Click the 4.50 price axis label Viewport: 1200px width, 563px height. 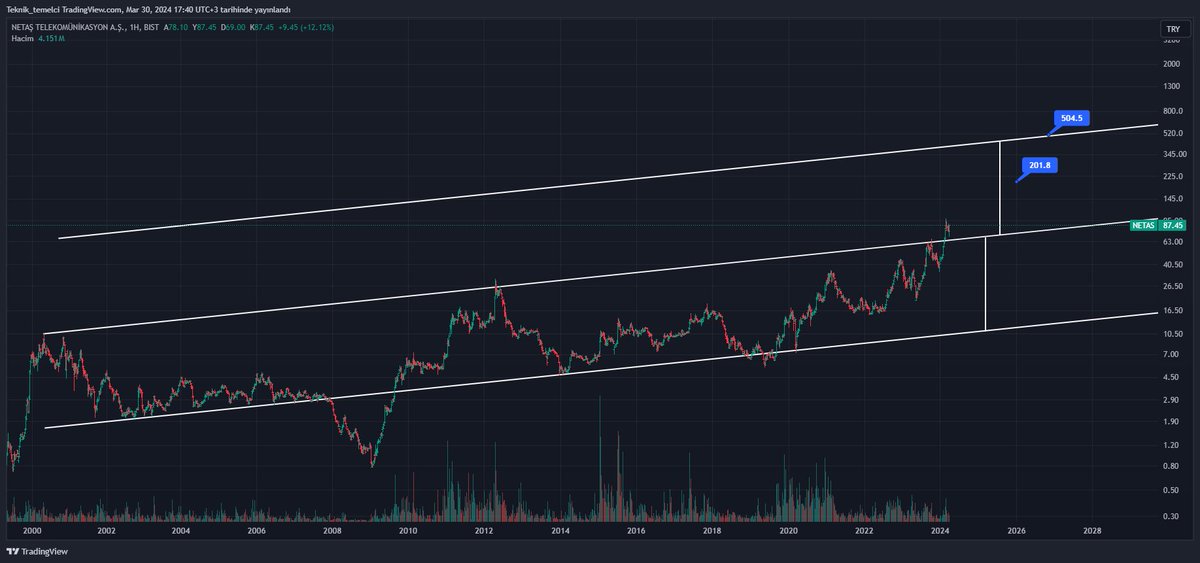(1172, 377)
